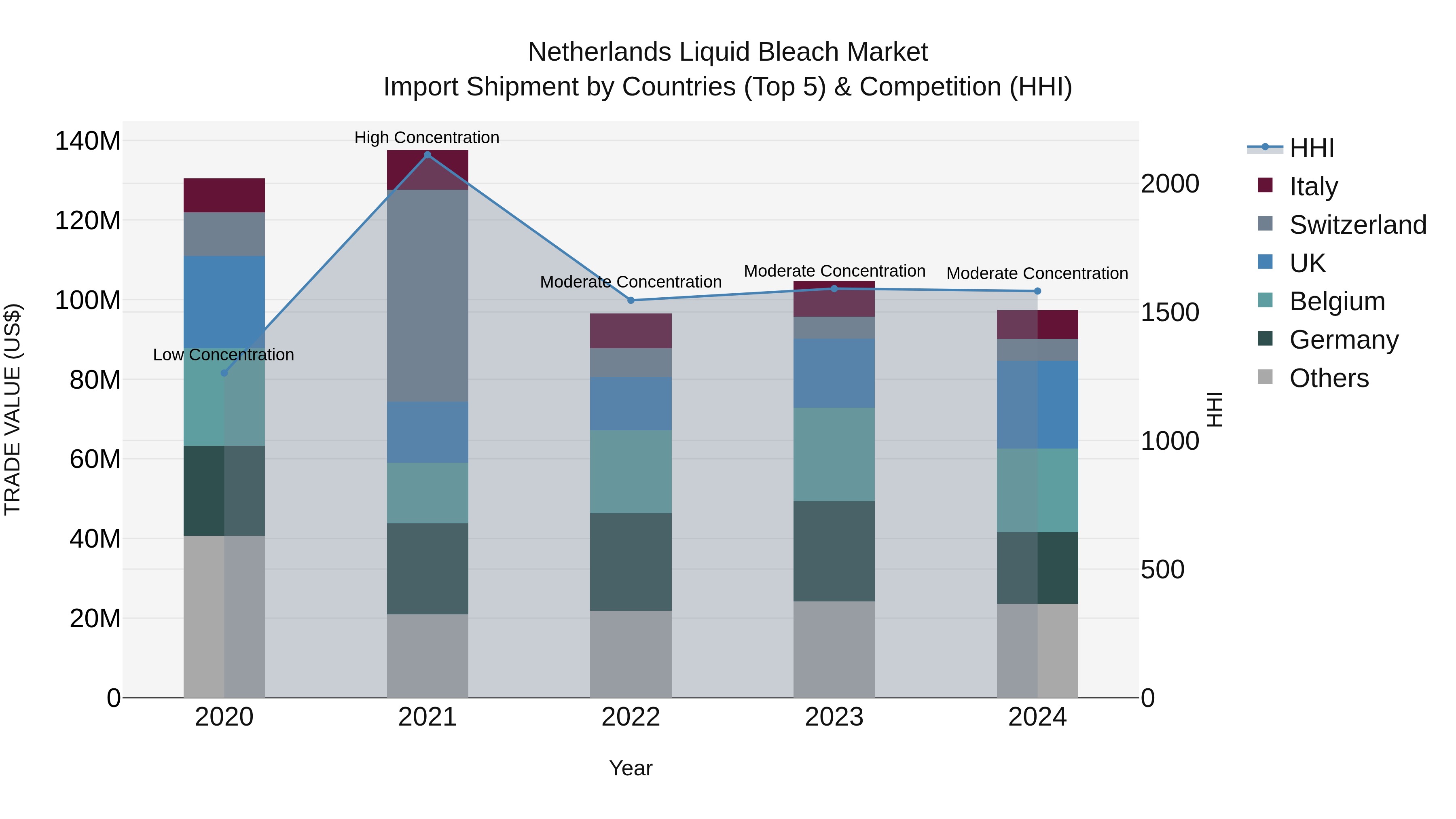Click 'Moderate Concentration' label above 2022

pos(631,281)
